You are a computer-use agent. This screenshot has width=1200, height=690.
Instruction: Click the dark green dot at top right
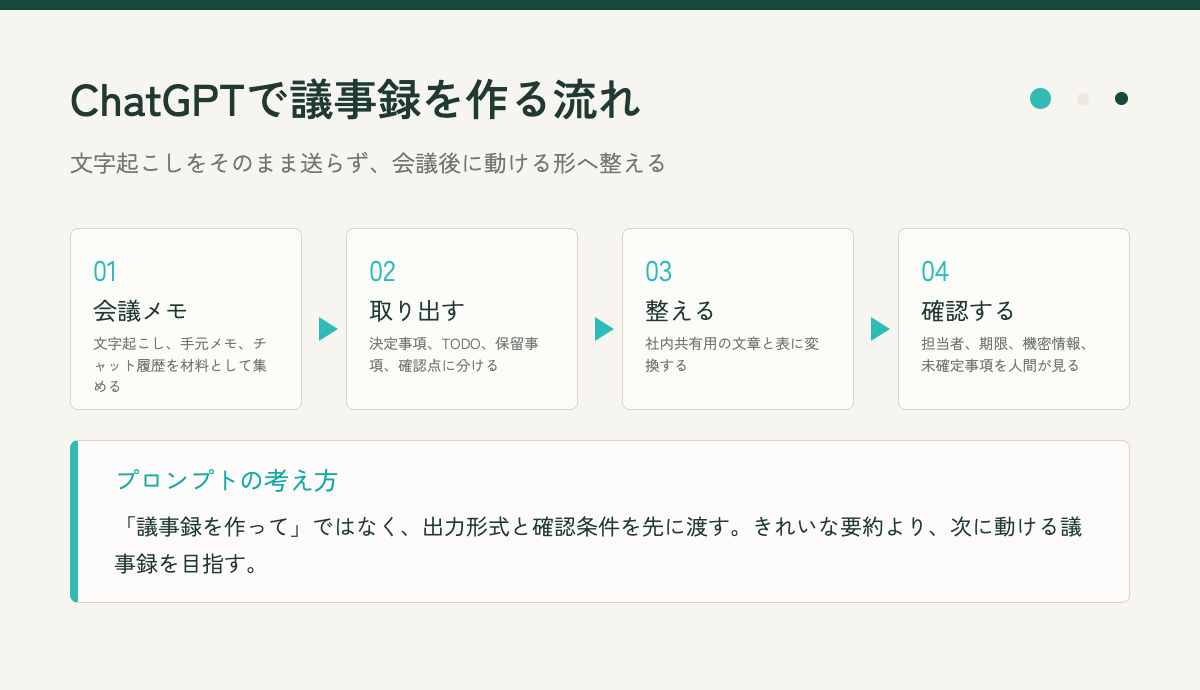pos(1121,98)
